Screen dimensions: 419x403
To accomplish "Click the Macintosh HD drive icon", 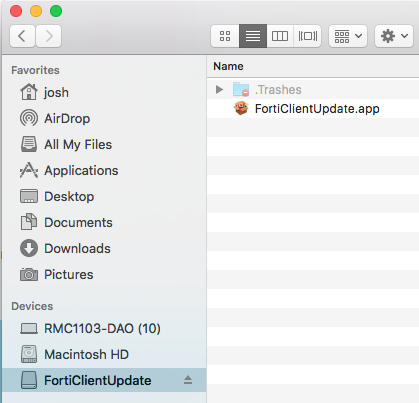I will [29, 354].
